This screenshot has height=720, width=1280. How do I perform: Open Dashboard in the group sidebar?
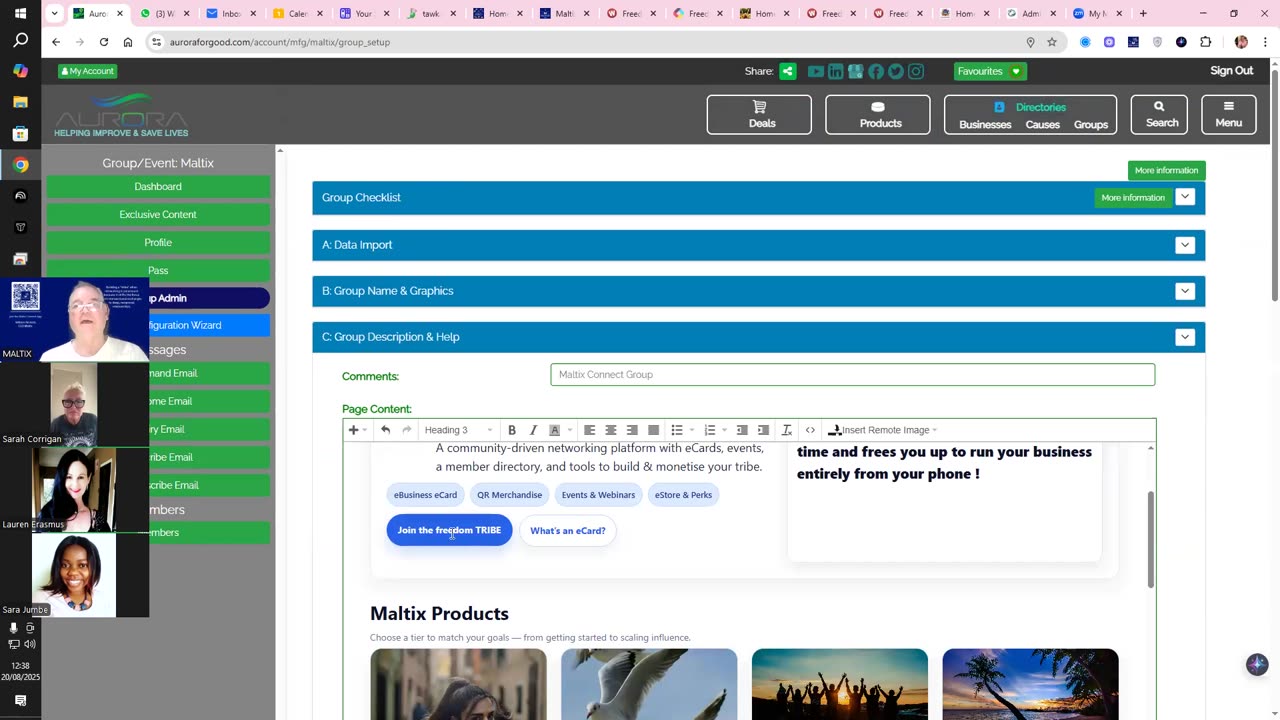point(158,187)
